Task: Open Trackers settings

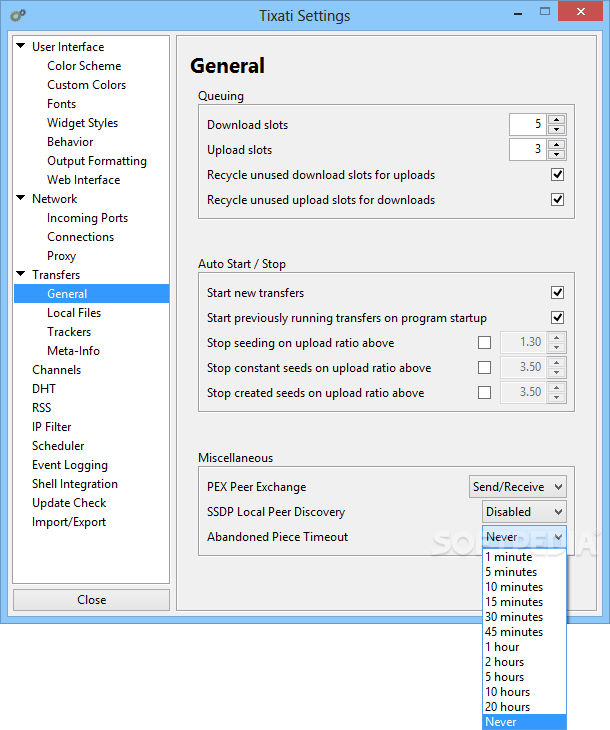Action: tap(69, 331)
